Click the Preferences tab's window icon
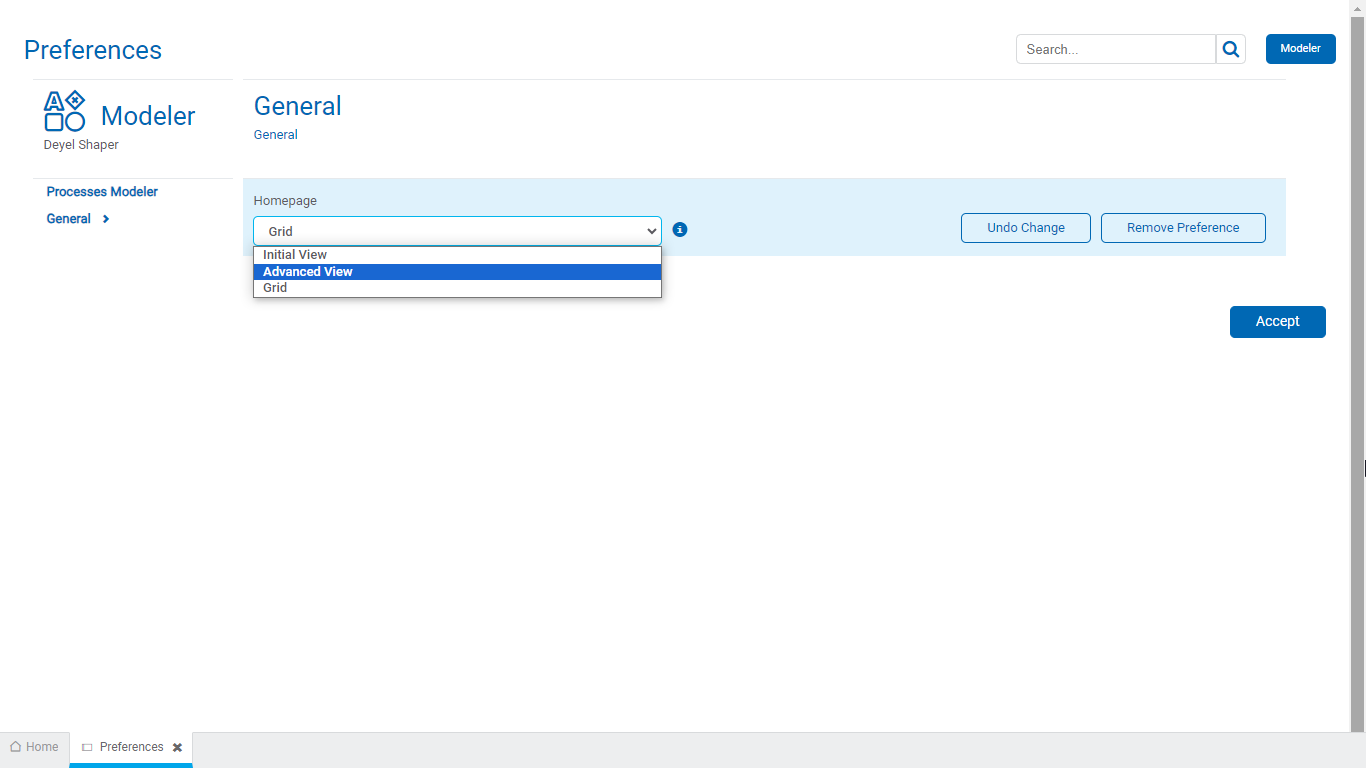Screen dimensions: 1366x768 (x=87, y=747)
